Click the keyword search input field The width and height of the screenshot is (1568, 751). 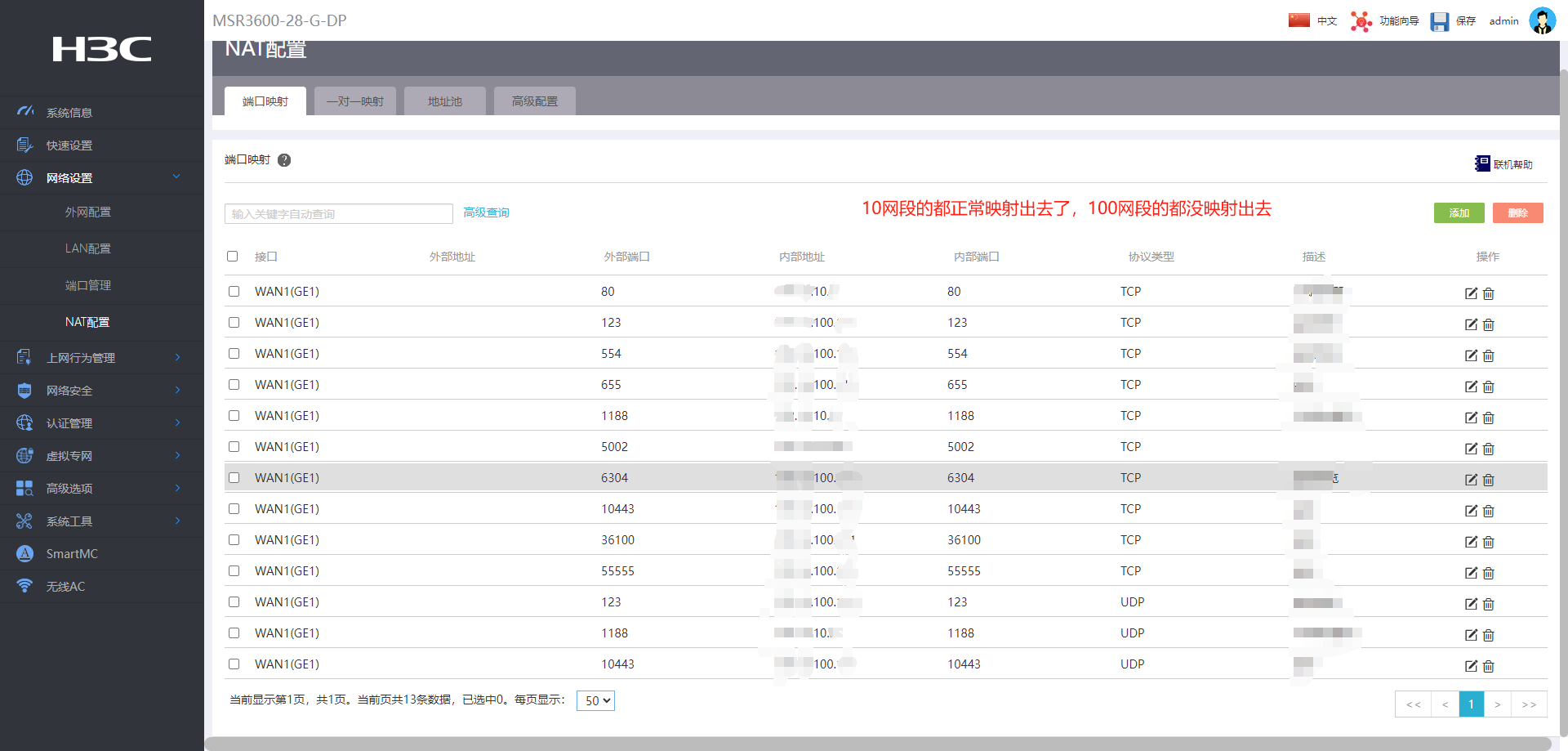tap(338, 214)
